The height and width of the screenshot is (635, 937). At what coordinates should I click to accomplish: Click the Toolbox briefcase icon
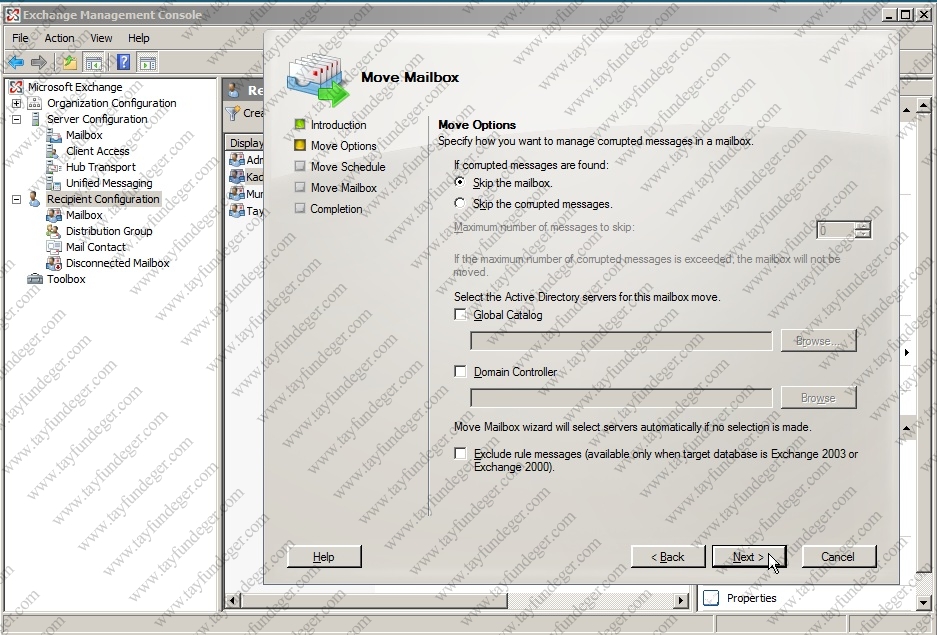click(35, 279)
